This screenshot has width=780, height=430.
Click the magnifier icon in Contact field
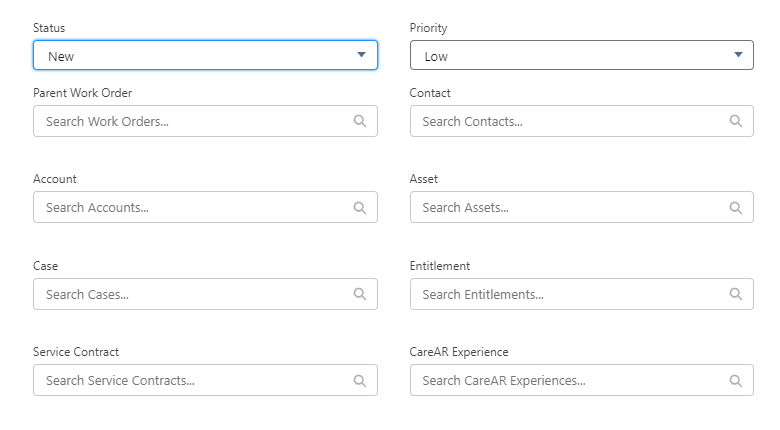[x=736, y=121]
